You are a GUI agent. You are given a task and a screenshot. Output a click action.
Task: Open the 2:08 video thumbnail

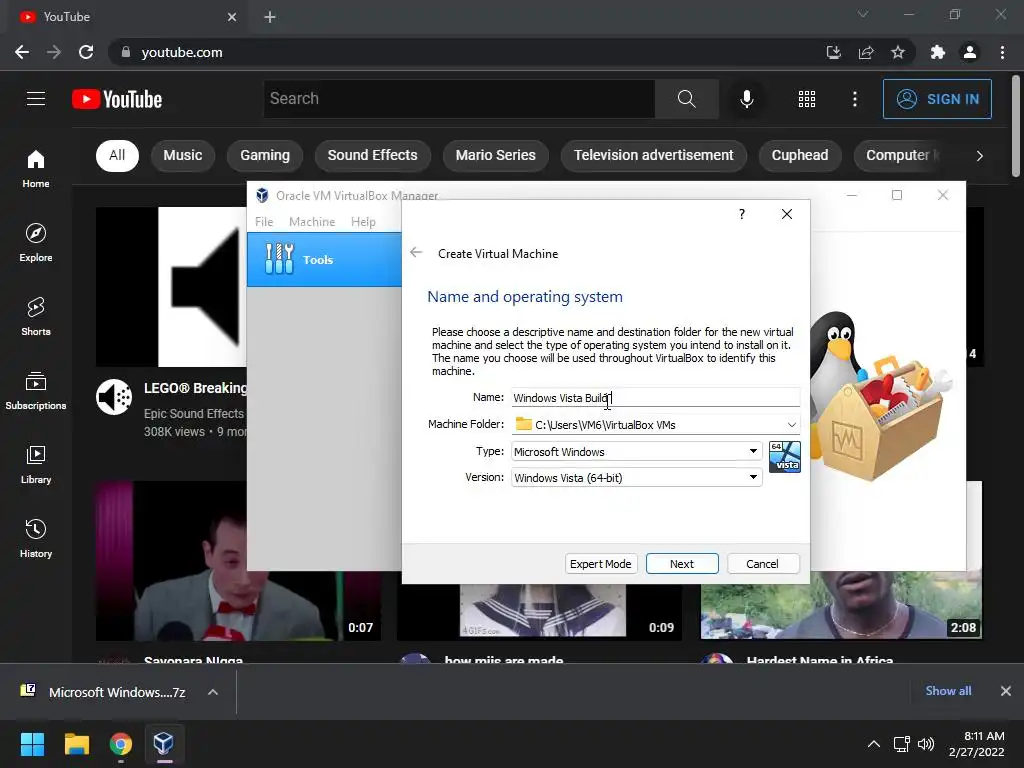pos(841,605)
